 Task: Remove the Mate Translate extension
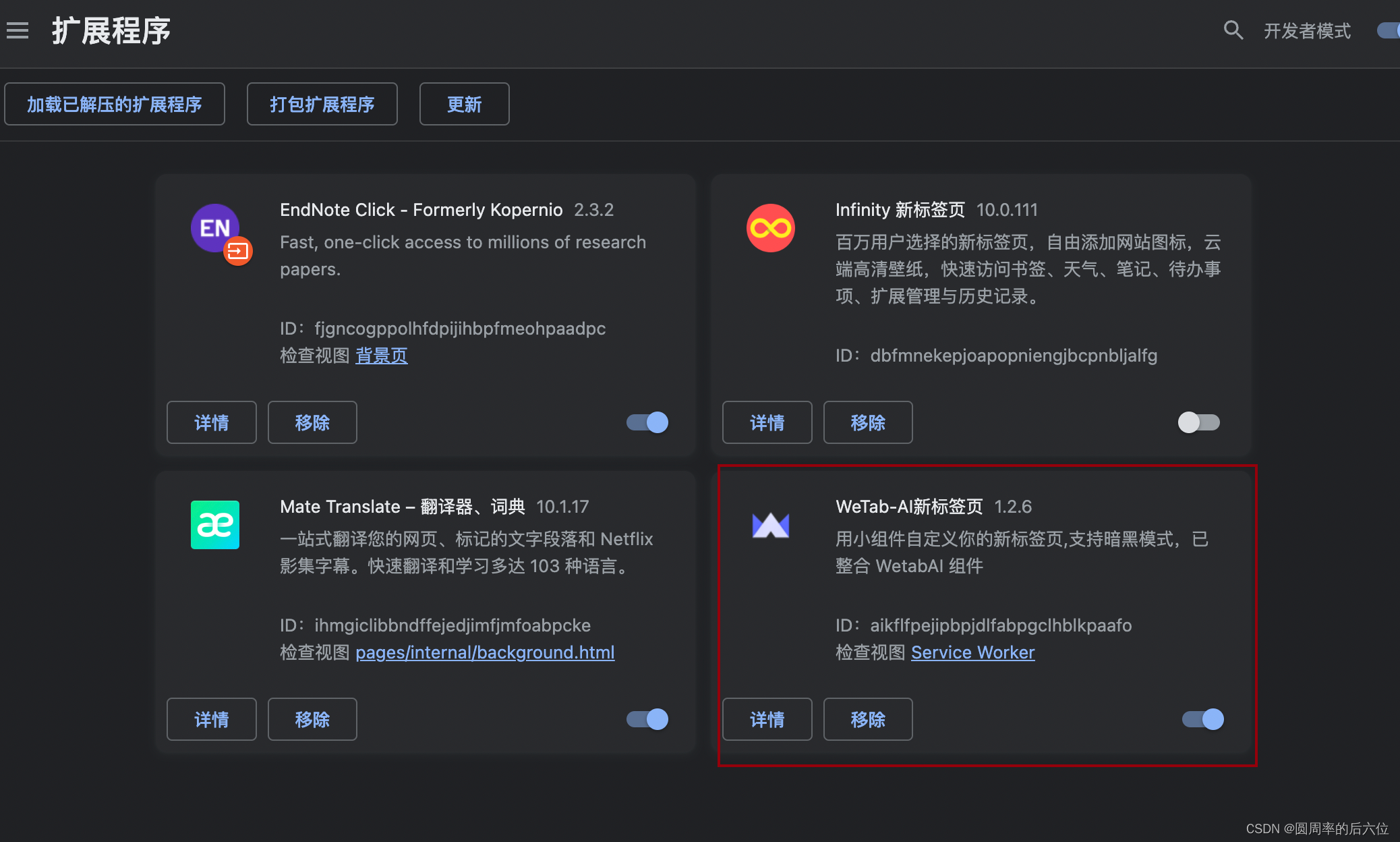(312, 719)
